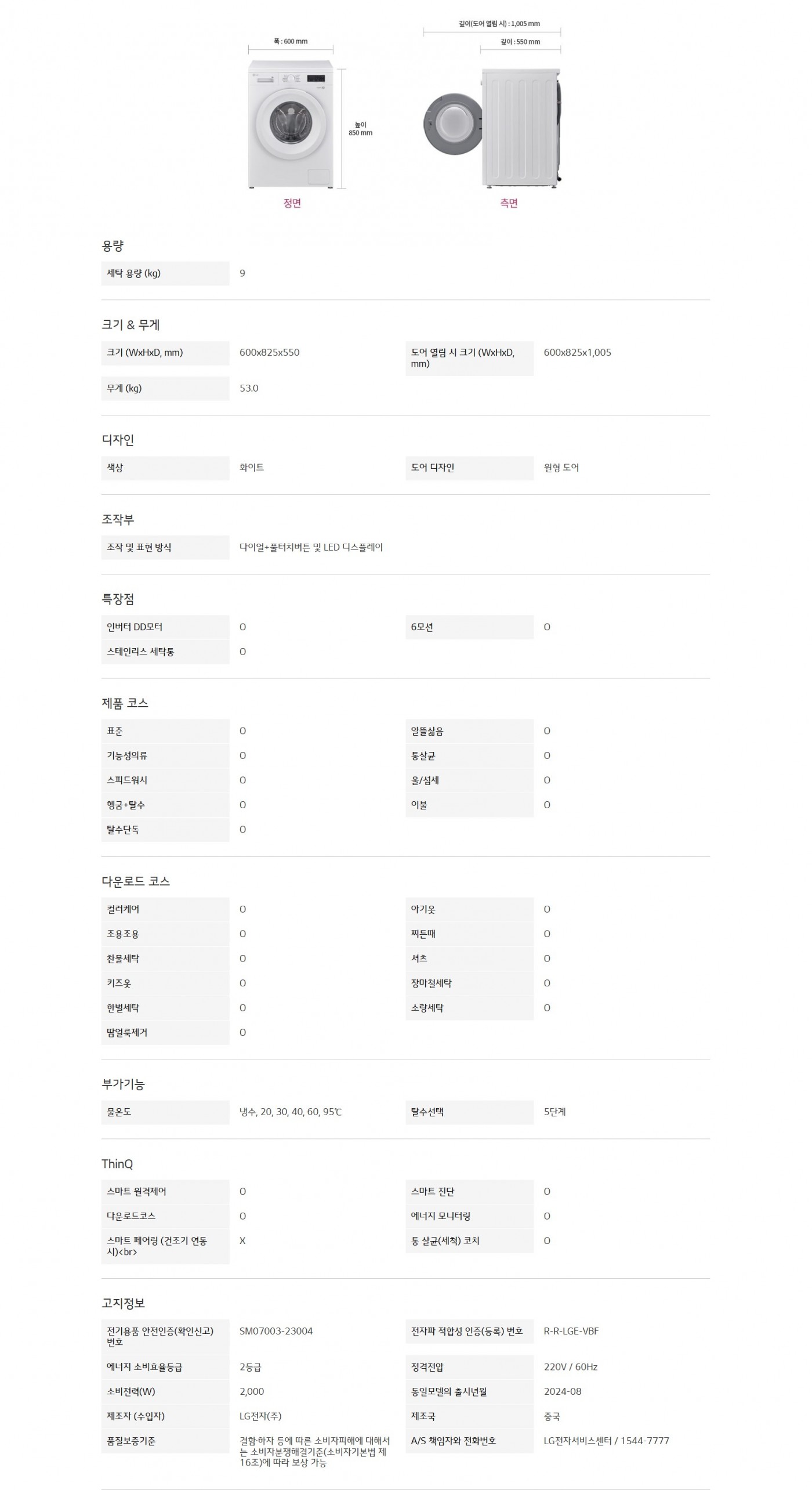Viewport: 812px width, 1490px height.
Task: Click the 측면 caption under side image
Action: click(509, 203)
